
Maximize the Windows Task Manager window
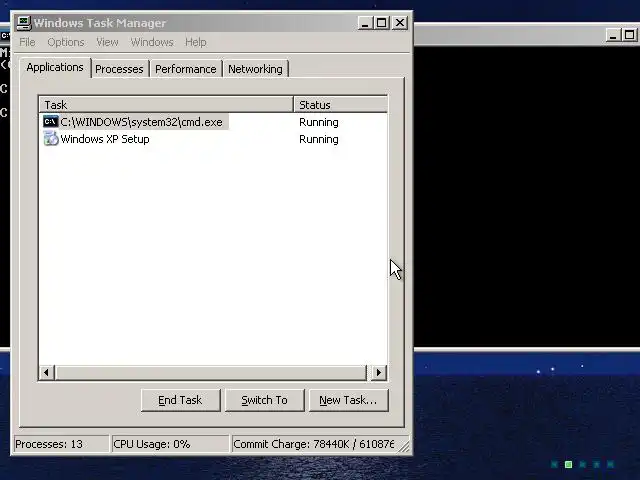click(x=382, y=23)
